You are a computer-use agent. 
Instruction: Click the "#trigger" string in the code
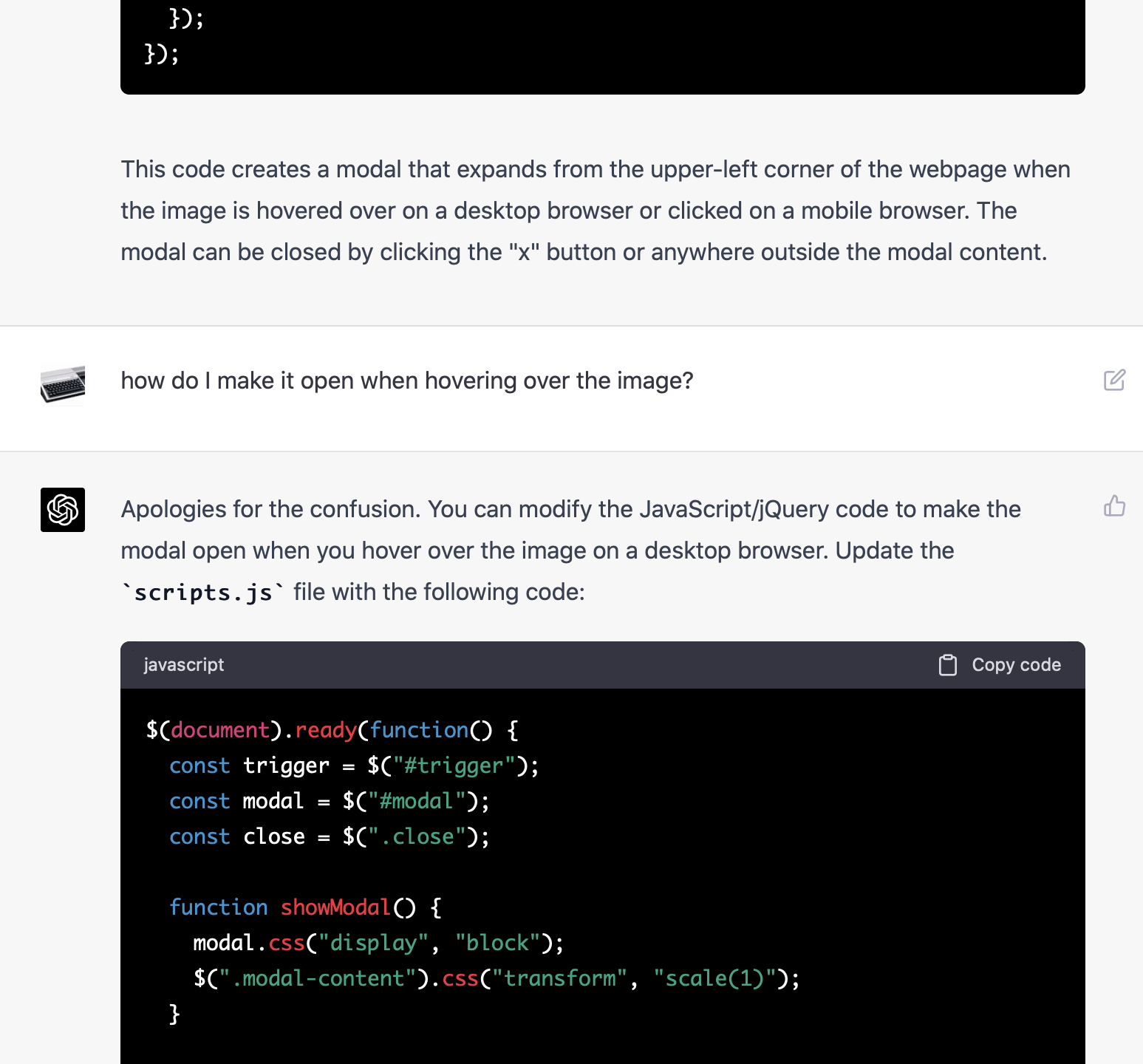[x=454, y=765]
